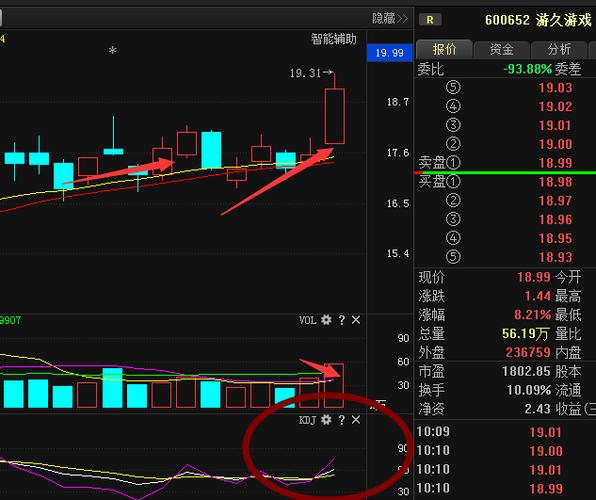
Task: Click the 涨跌 value 1.44
Action: tap(537, 296)
